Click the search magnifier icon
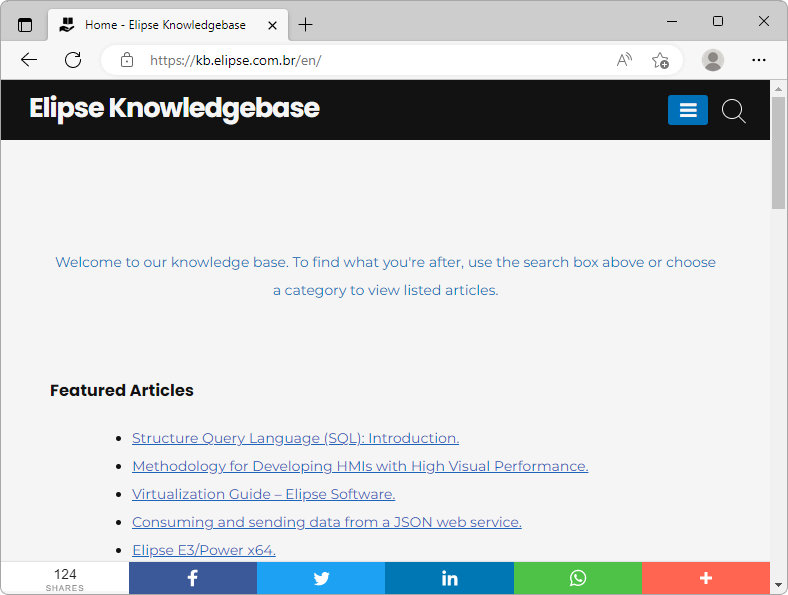788x595 pixels. click(733, 111)
